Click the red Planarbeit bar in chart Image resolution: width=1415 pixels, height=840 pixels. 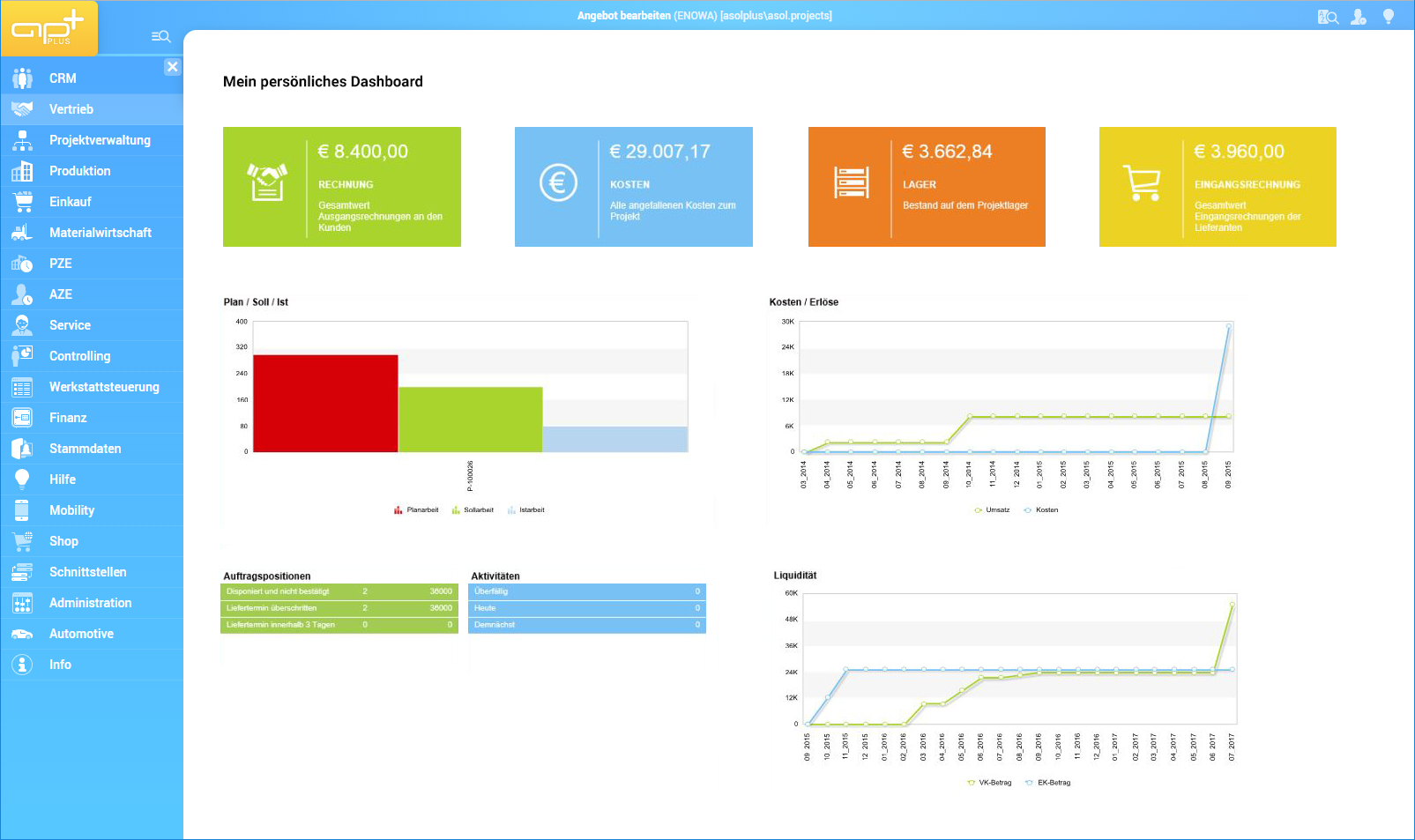point(325,404)
